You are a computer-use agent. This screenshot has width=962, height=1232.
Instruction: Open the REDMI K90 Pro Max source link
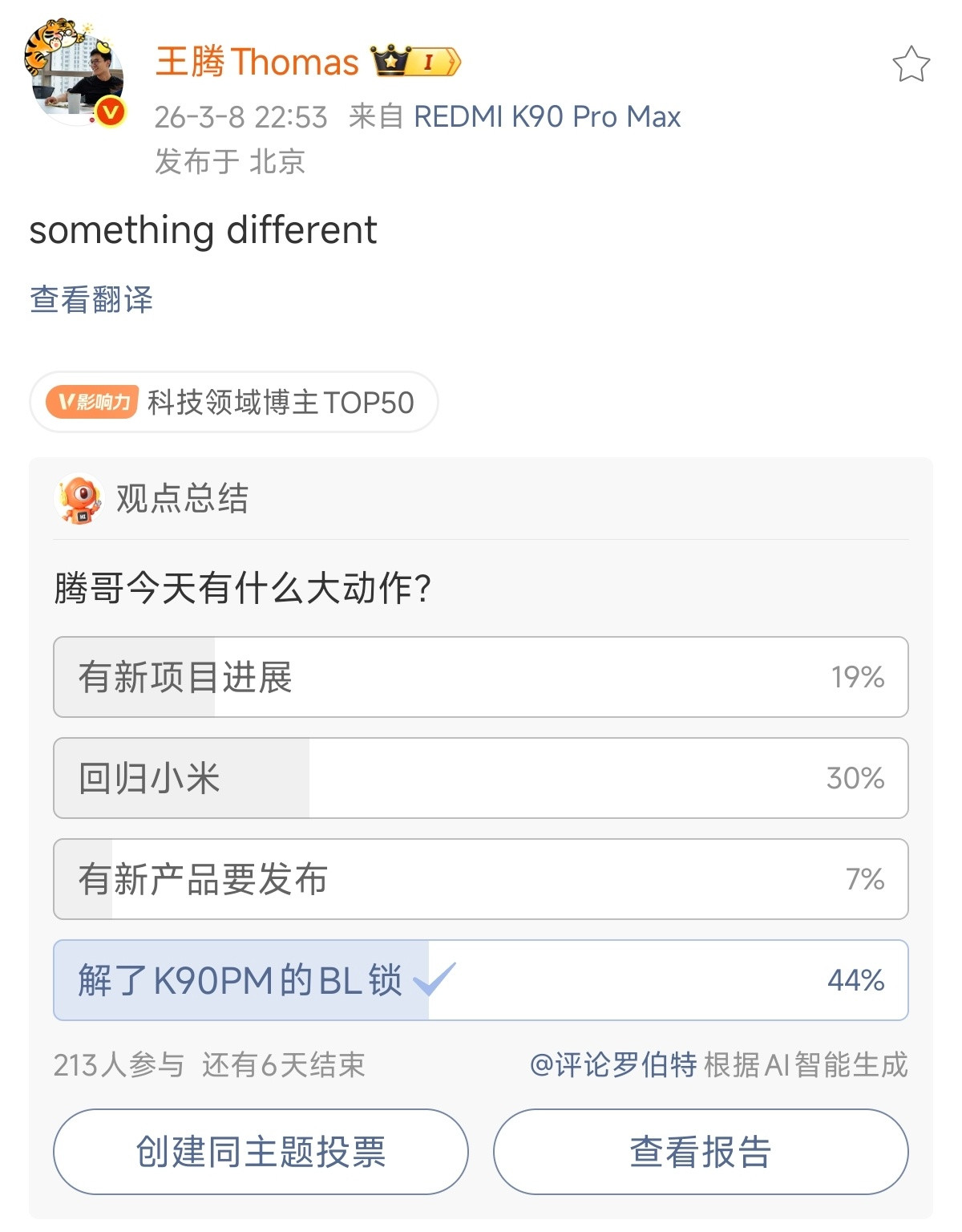pyautogui.click(x=547, y=116)
